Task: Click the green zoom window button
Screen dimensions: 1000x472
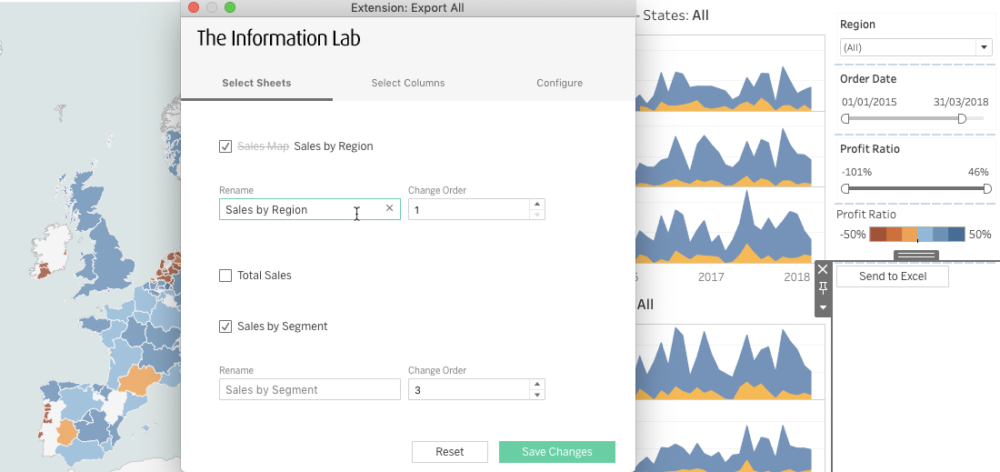Action: (230, 8)
